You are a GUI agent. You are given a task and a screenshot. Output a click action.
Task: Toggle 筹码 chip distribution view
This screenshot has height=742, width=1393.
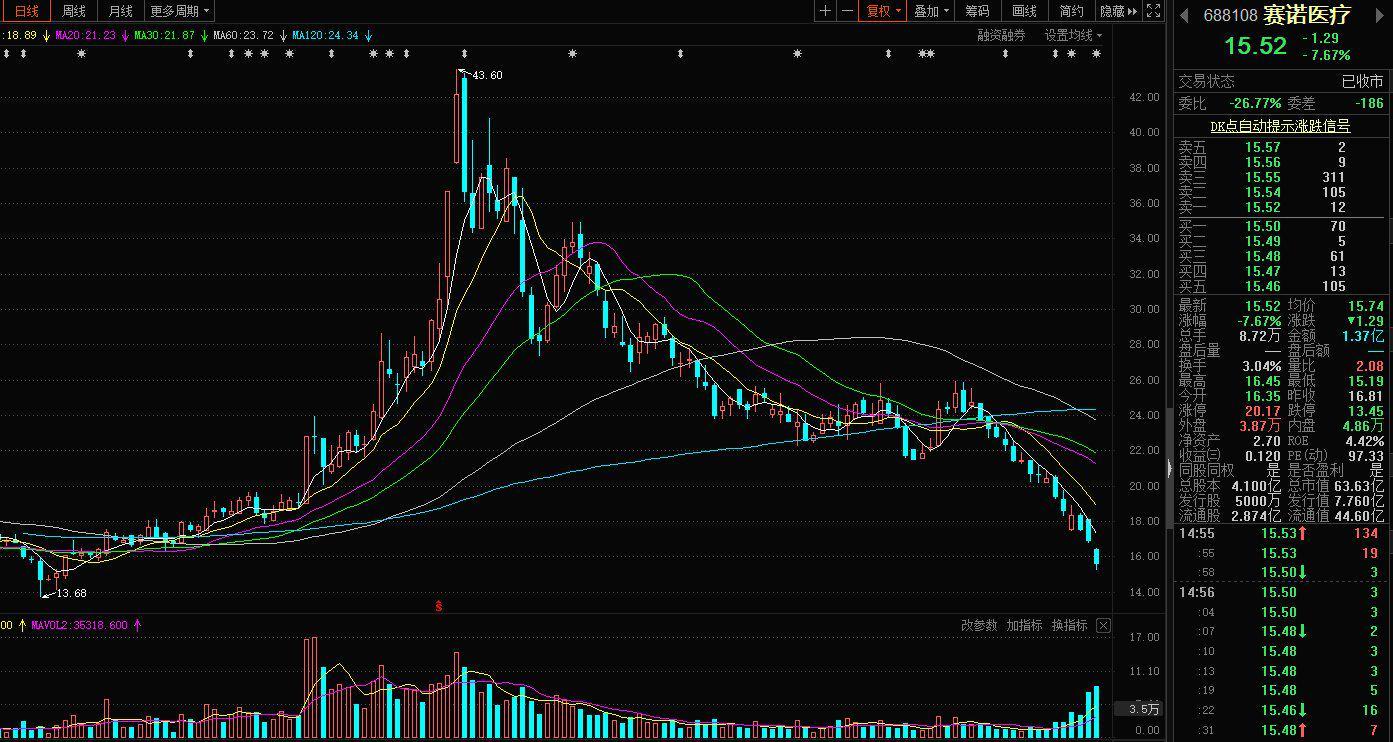977,11
